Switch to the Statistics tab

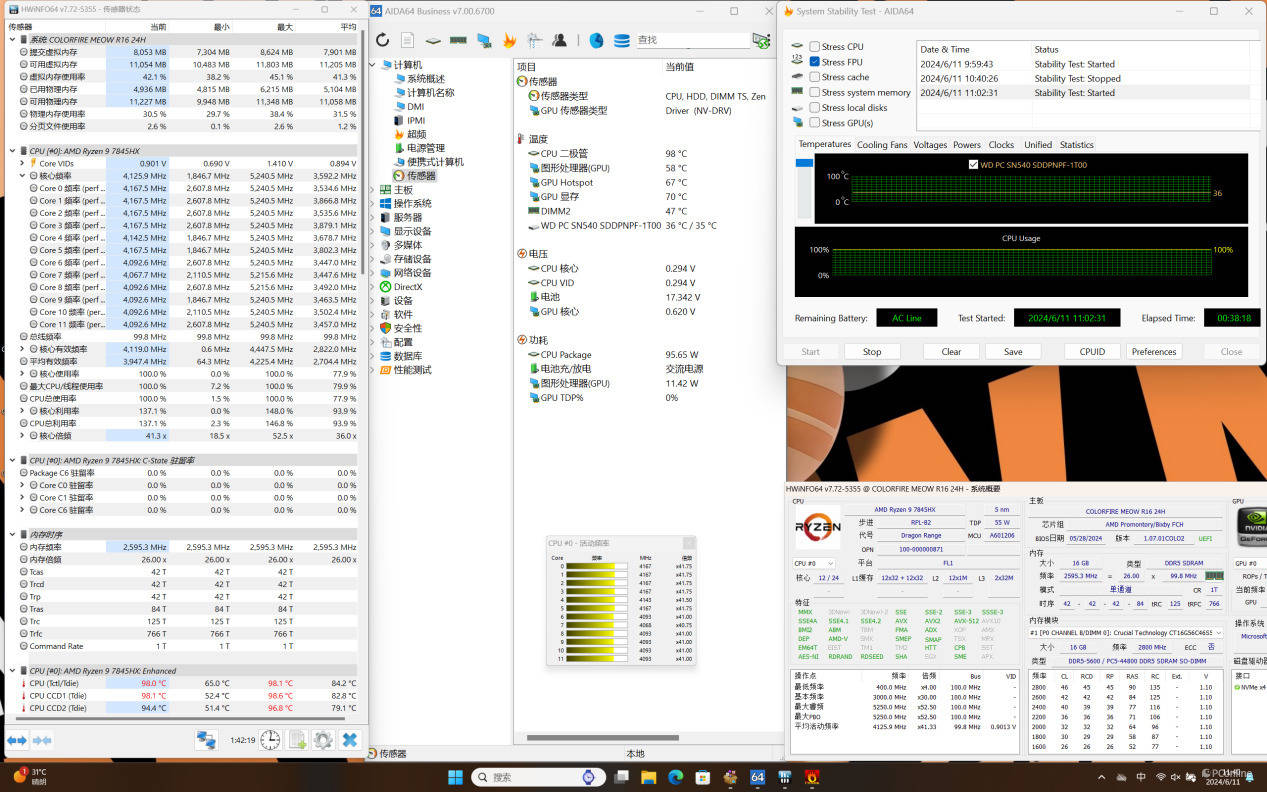tap(1077, 145)
